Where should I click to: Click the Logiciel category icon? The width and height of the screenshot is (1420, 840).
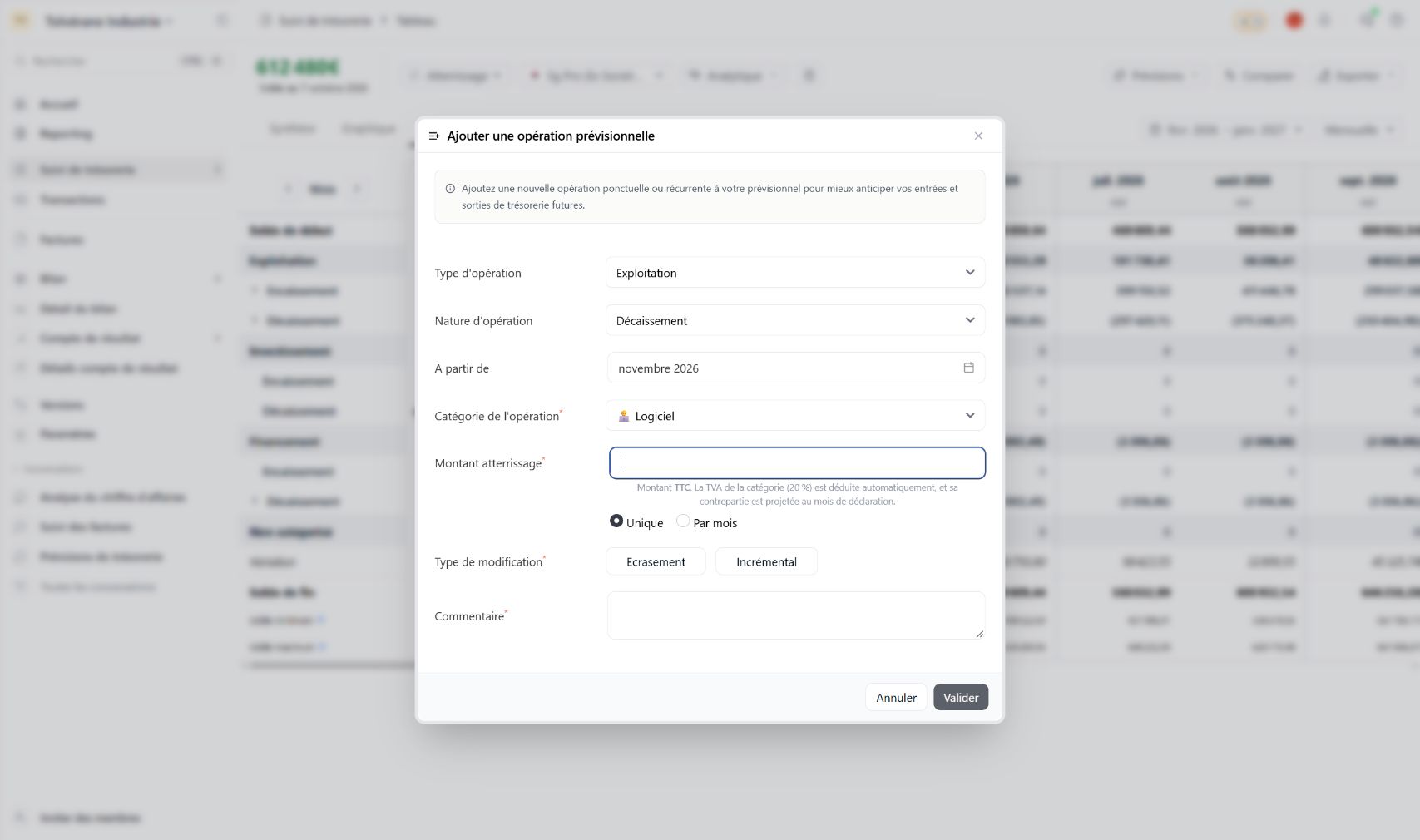coord(624,416)
